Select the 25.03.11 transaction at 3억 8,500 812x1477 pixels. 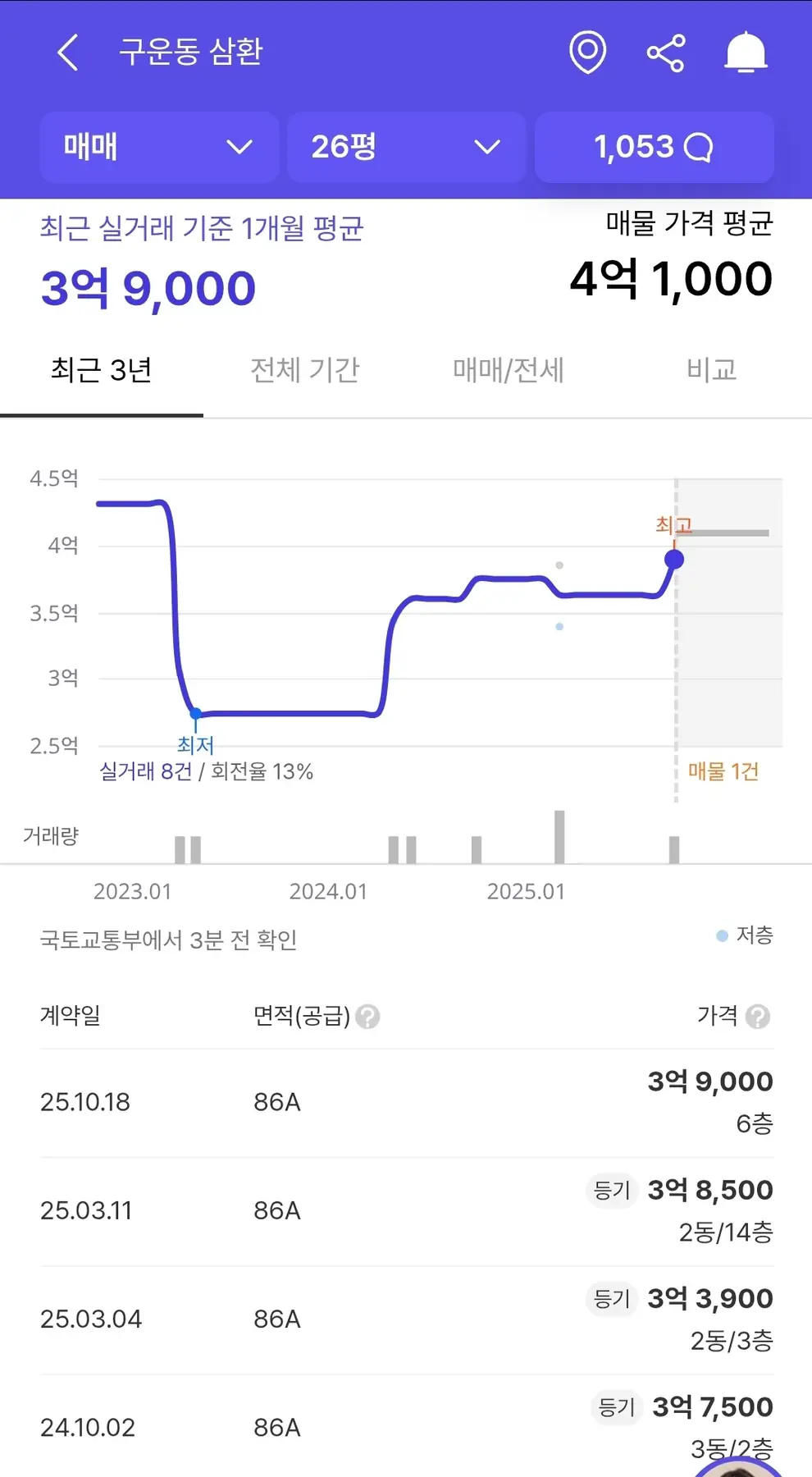pos(406,1210)
